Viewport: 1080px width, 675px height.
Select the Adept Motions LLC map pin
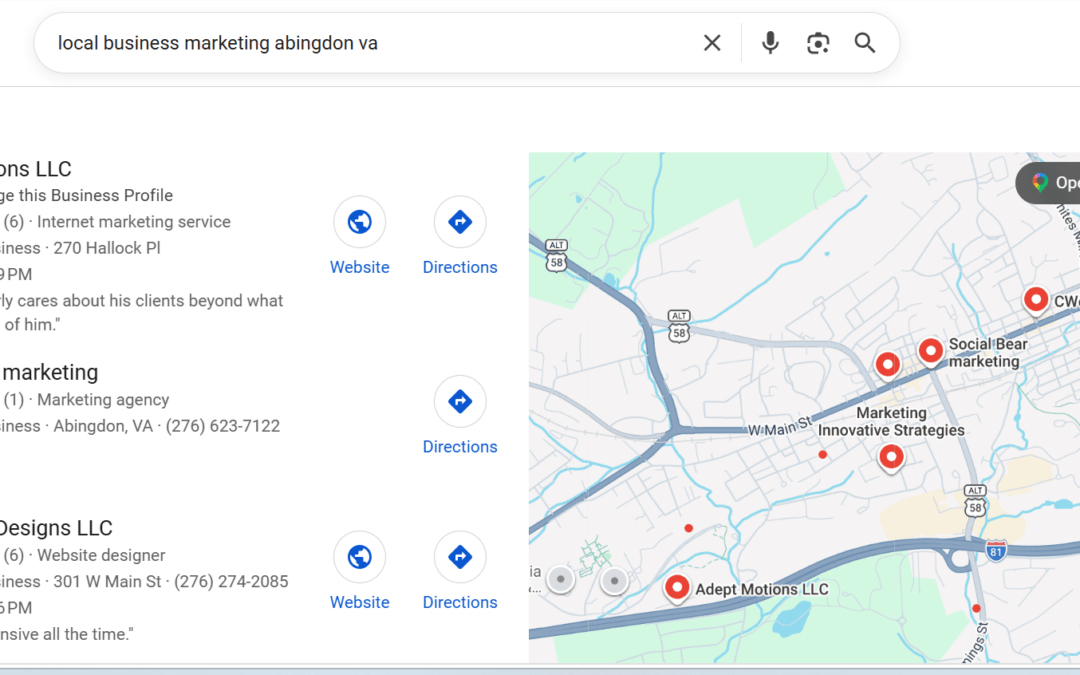(x=678, y=588)
